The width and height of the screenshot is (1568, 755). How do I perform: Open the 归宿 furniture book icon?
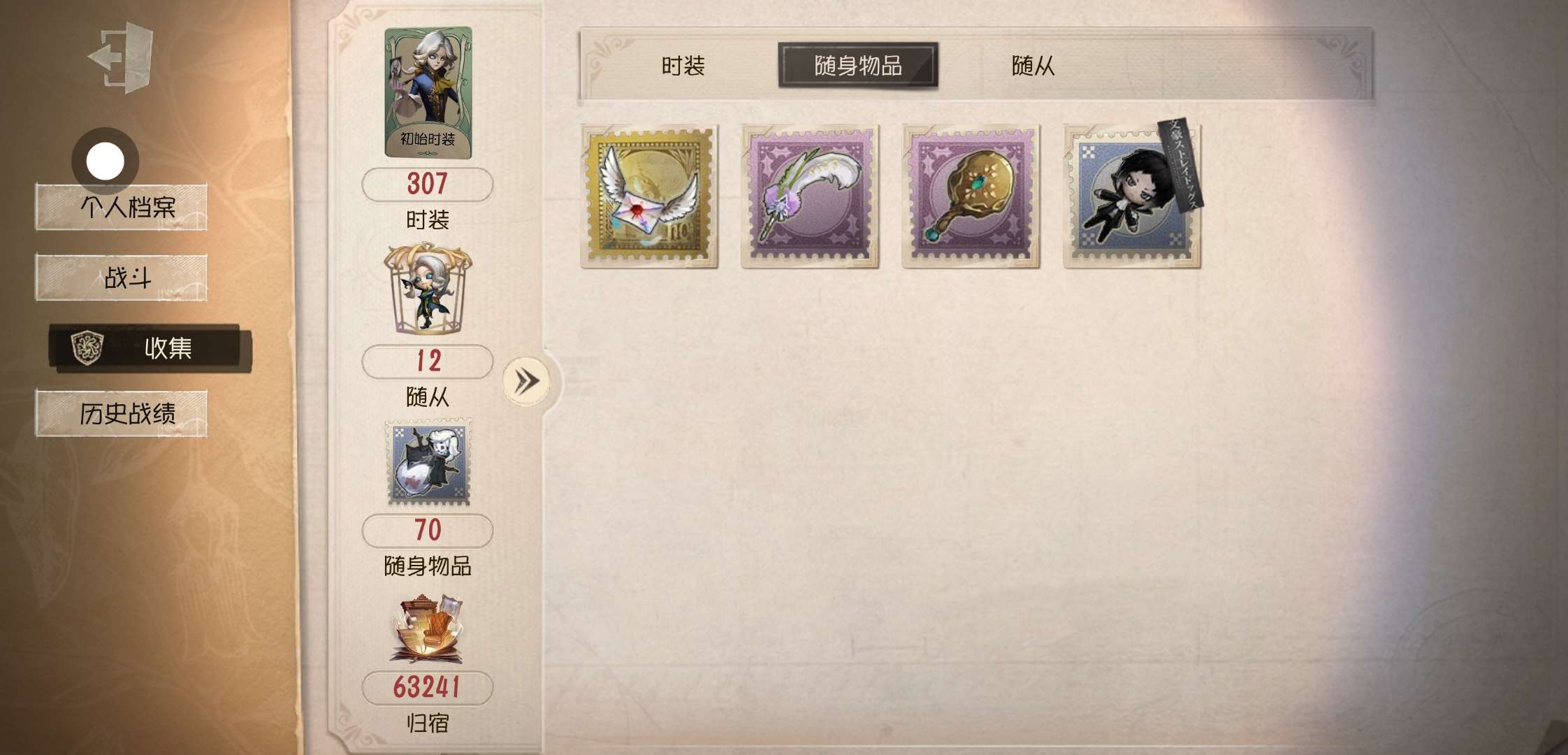428,629
